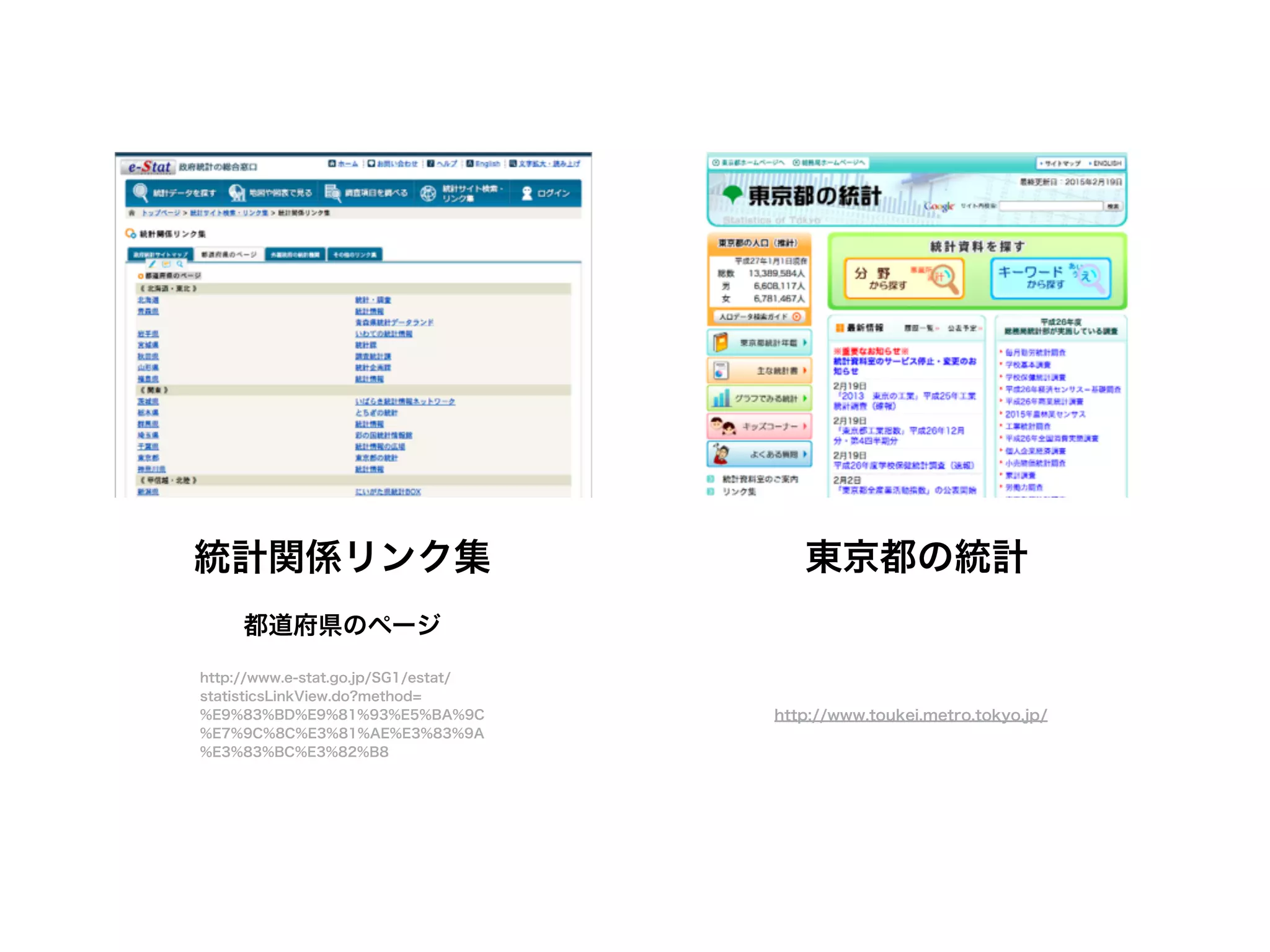
Task: Click the map-chart icon in e-Stat nav
Action: click(237, 193)
